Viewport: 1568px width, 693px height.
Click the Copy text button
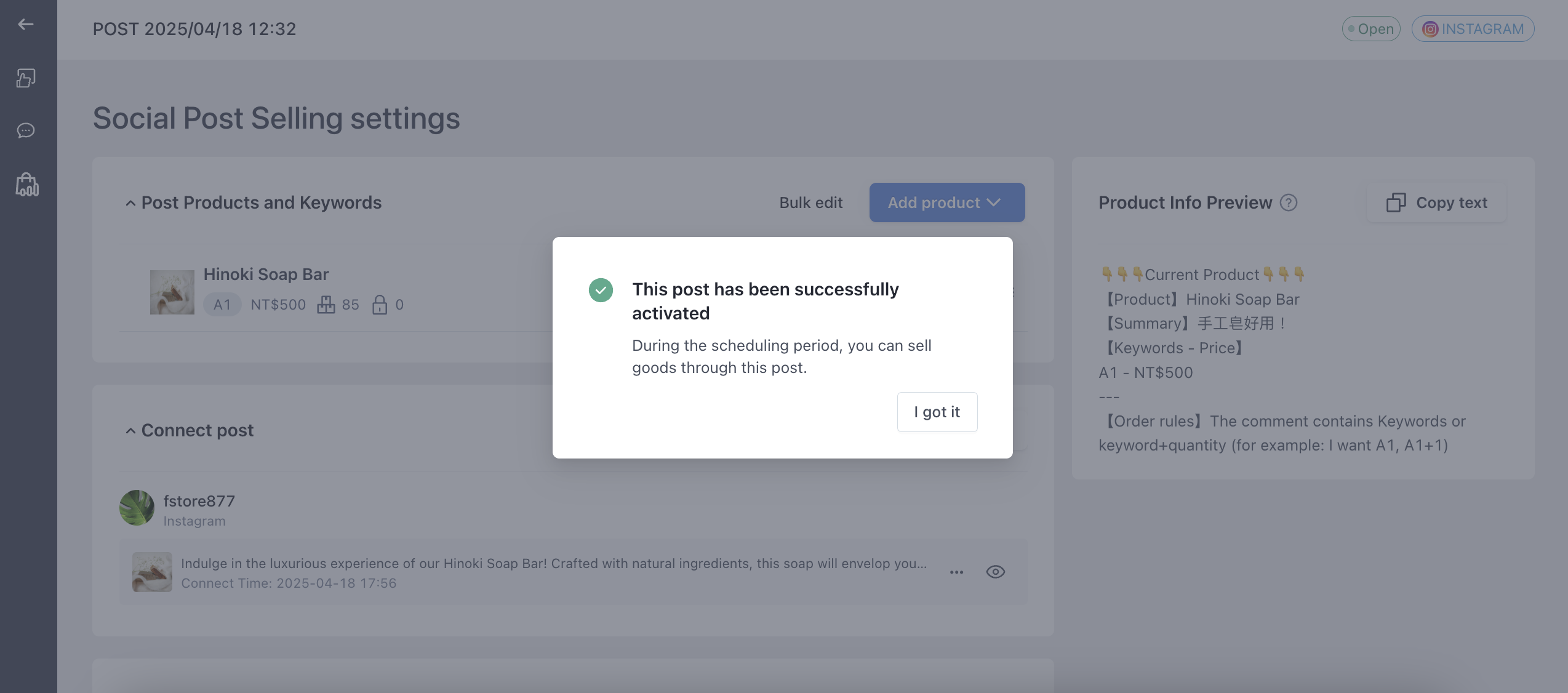click(x=1437, y=202)
